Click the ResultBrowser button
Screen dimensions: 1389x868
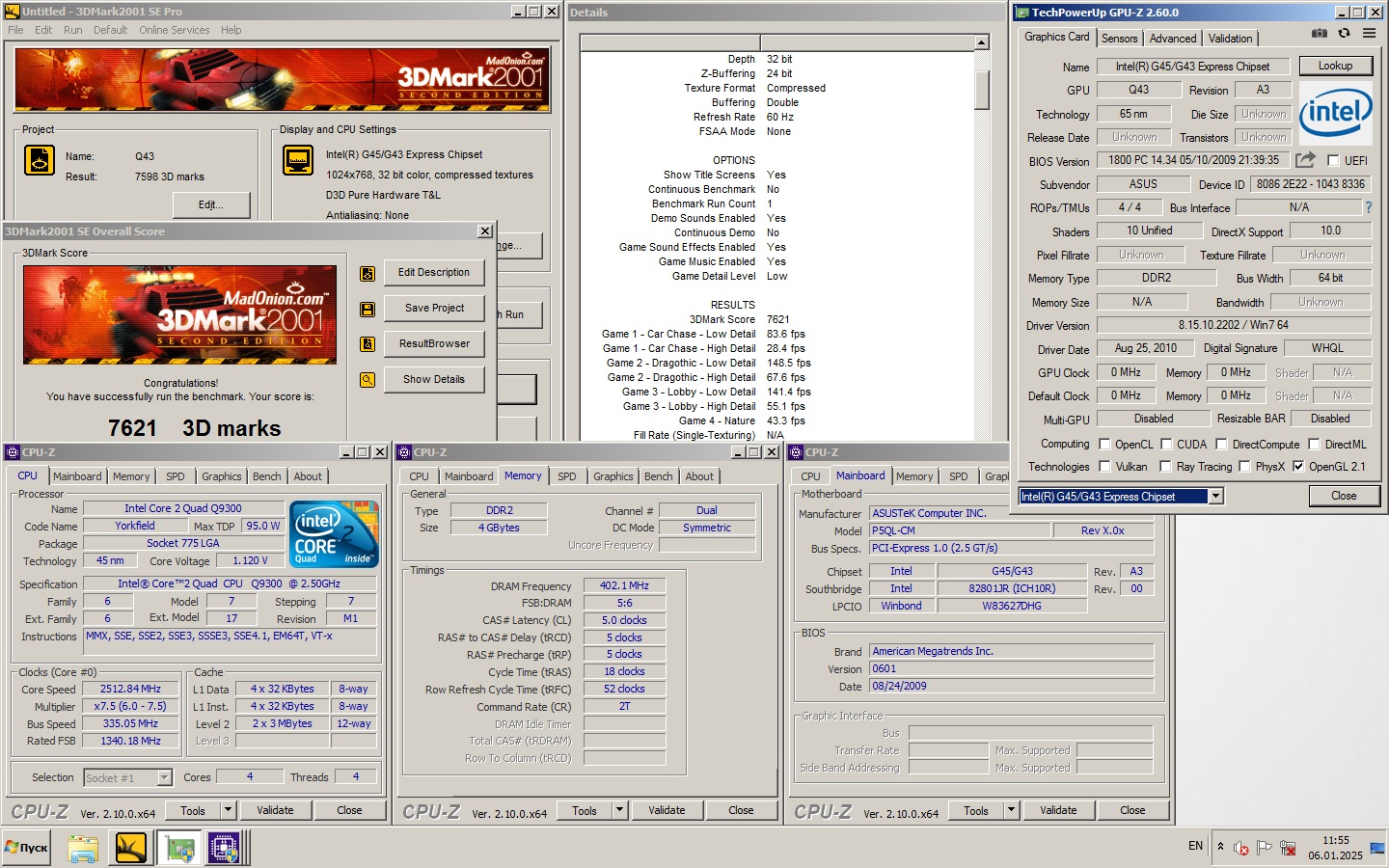point(434,344)
